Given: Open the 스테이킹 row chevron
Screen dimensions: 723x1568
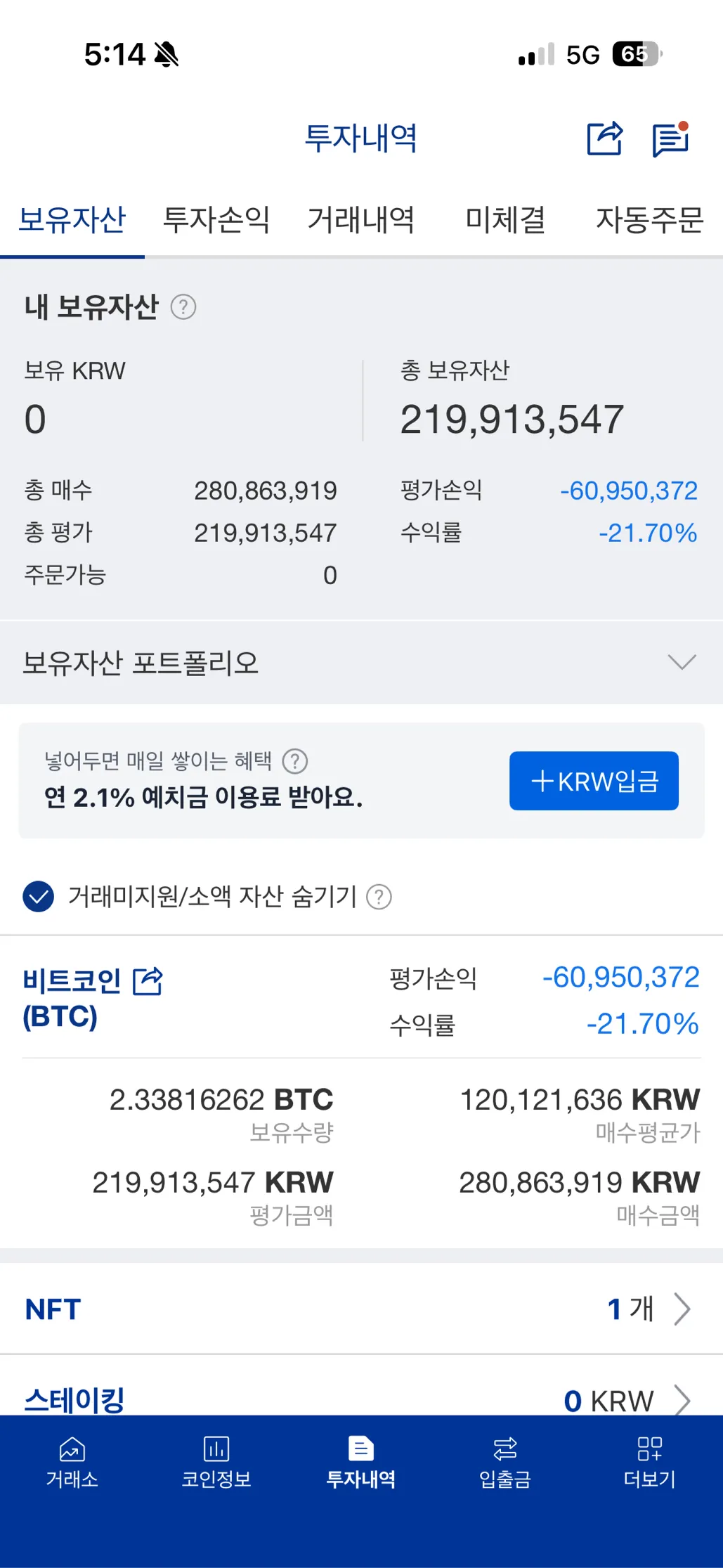Looking at the screenshot, I should tap(682, 1400).
